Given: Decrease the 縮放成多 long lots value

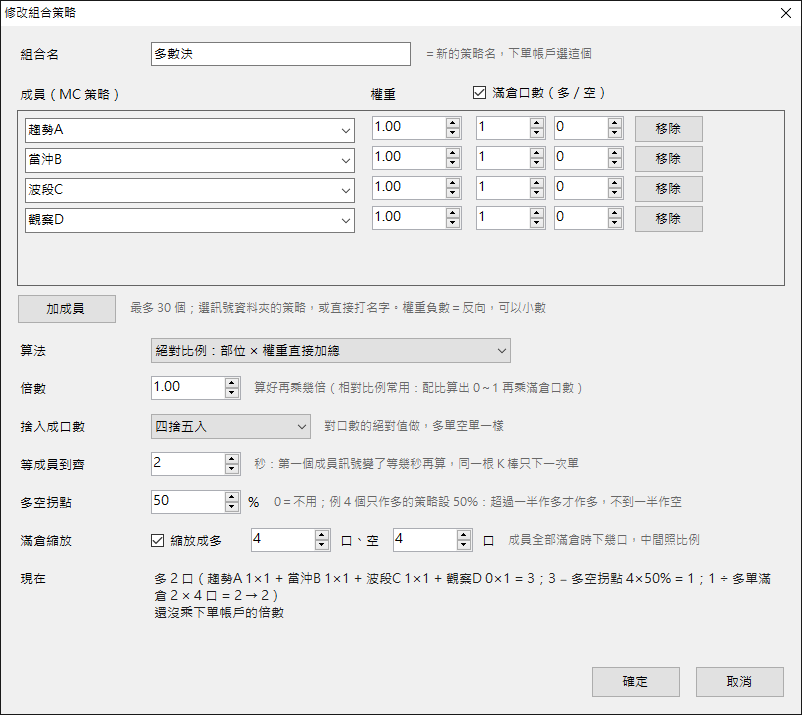Looking at the screenshot, I should (x=322, y=545).
